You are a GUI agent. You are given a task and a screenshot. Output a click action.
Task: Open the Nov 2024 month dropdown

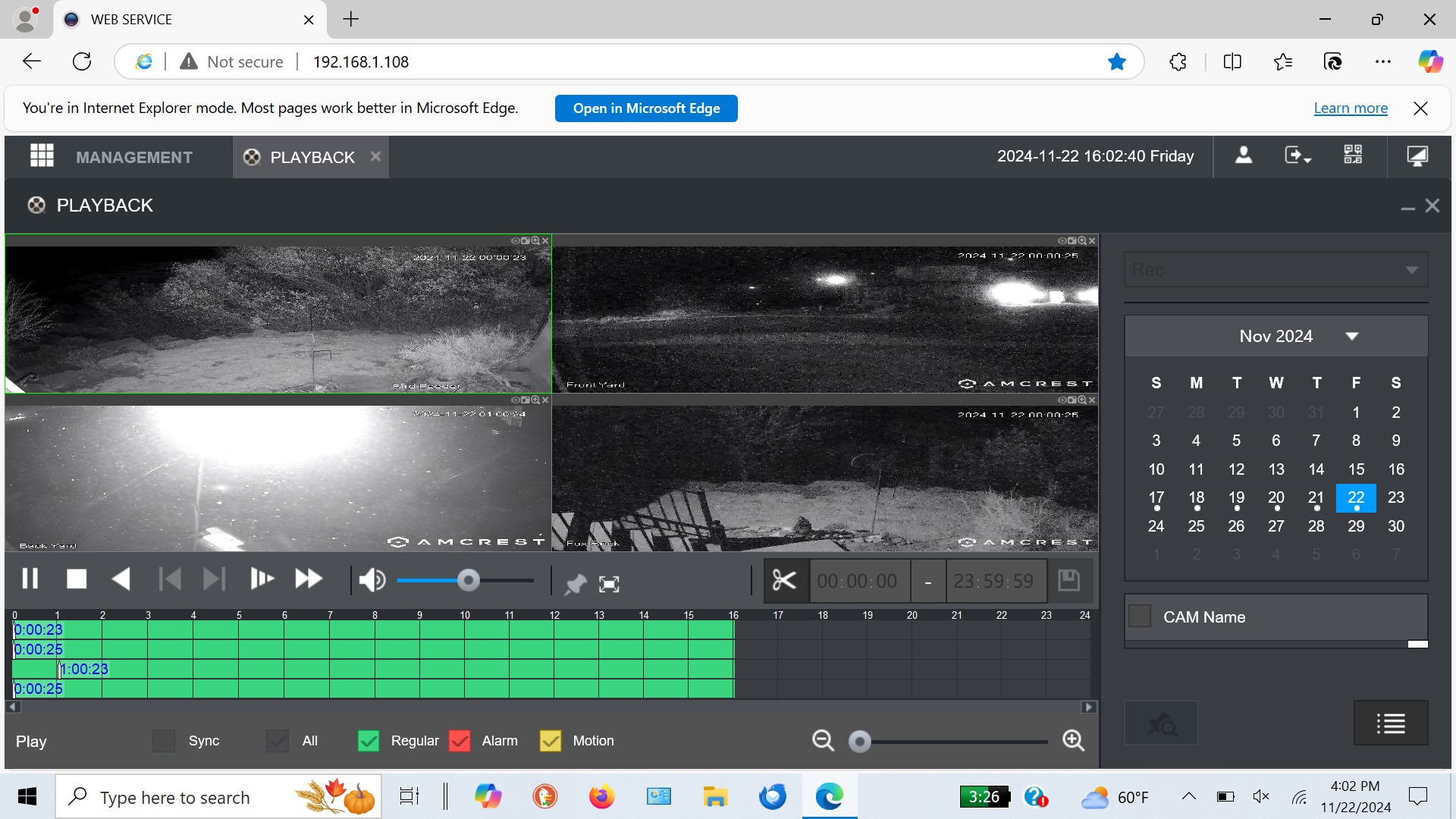coord(1352,336)
